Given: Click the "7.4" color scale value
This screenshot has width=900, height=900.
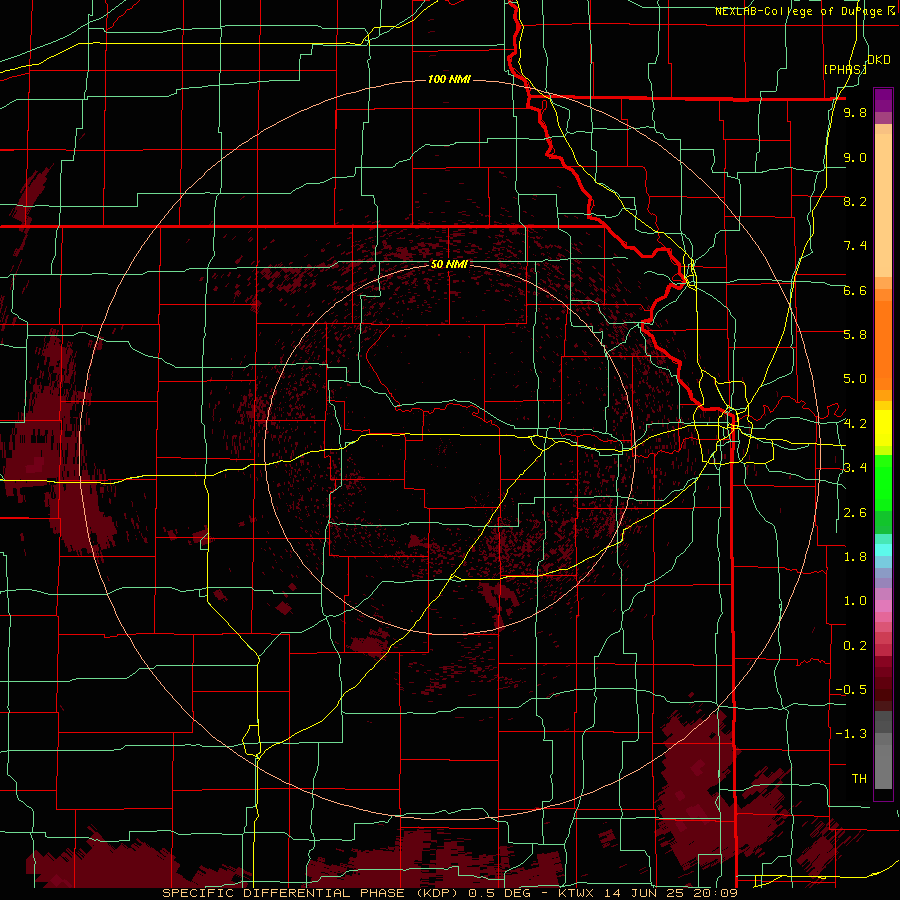Looking at the screenshot, I should (x=855, y=246).
